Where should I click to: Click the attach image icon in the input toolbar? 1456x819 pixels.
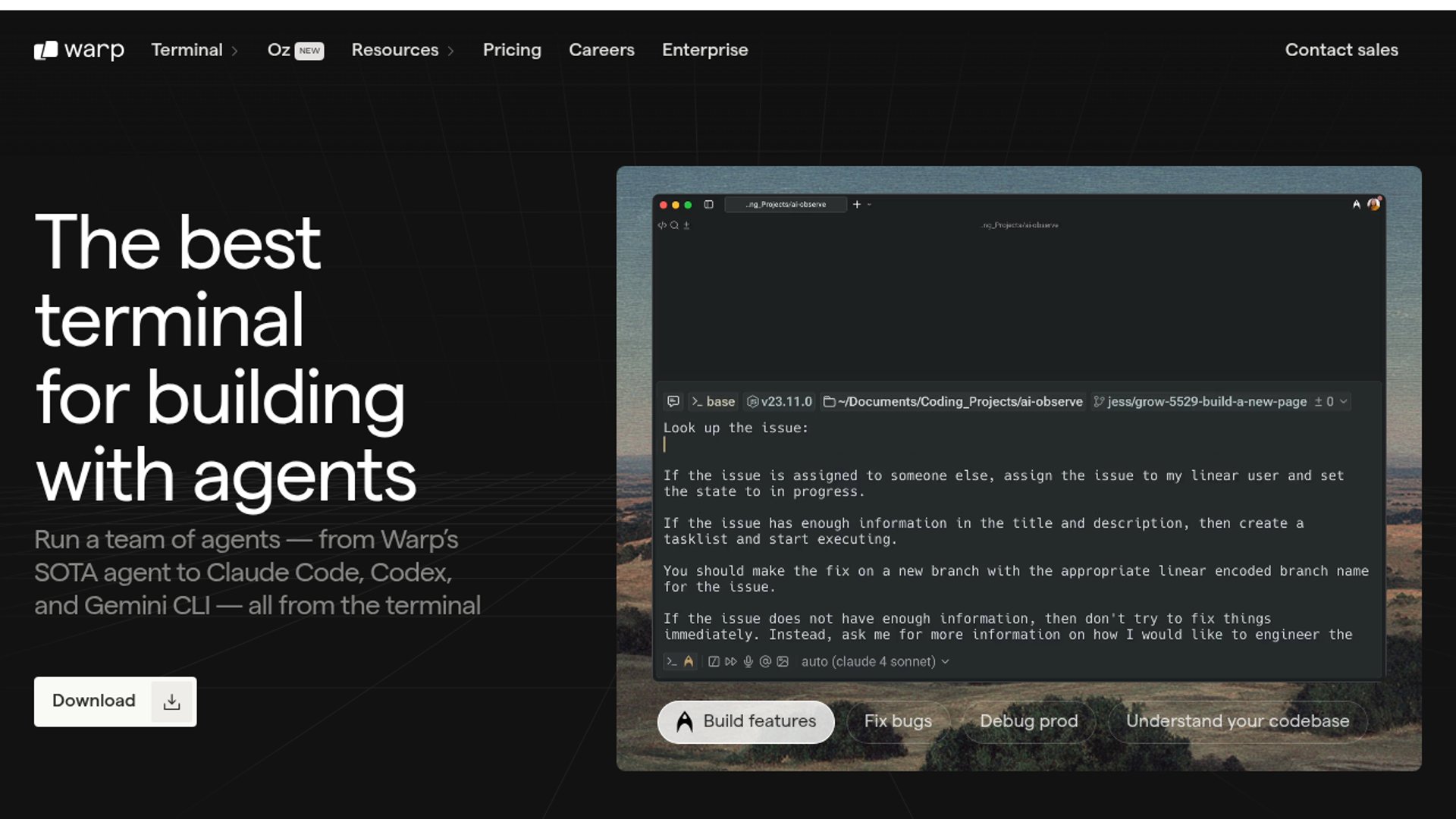(x=783, y=661)
